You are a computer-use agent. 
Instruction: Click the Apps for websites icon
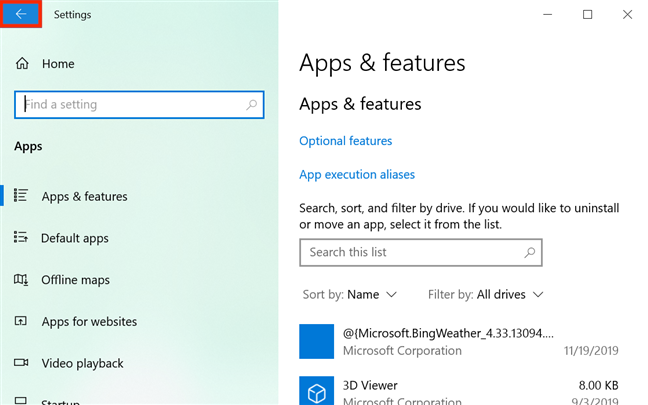(x=21, y=321)
